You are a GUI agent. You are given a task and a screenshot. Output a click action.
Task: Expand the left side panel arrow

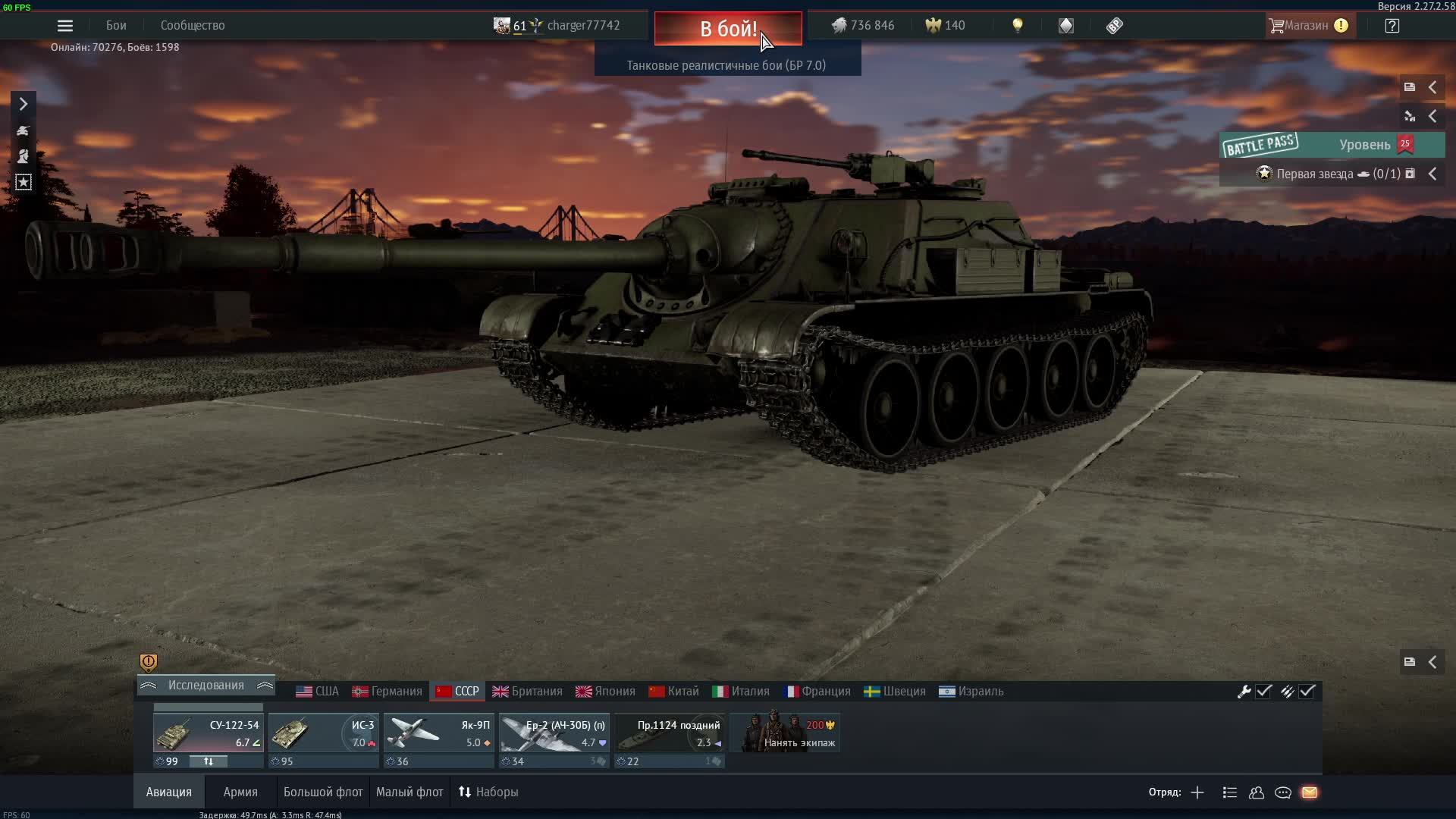pyautogui.click(x=23, y=104)
